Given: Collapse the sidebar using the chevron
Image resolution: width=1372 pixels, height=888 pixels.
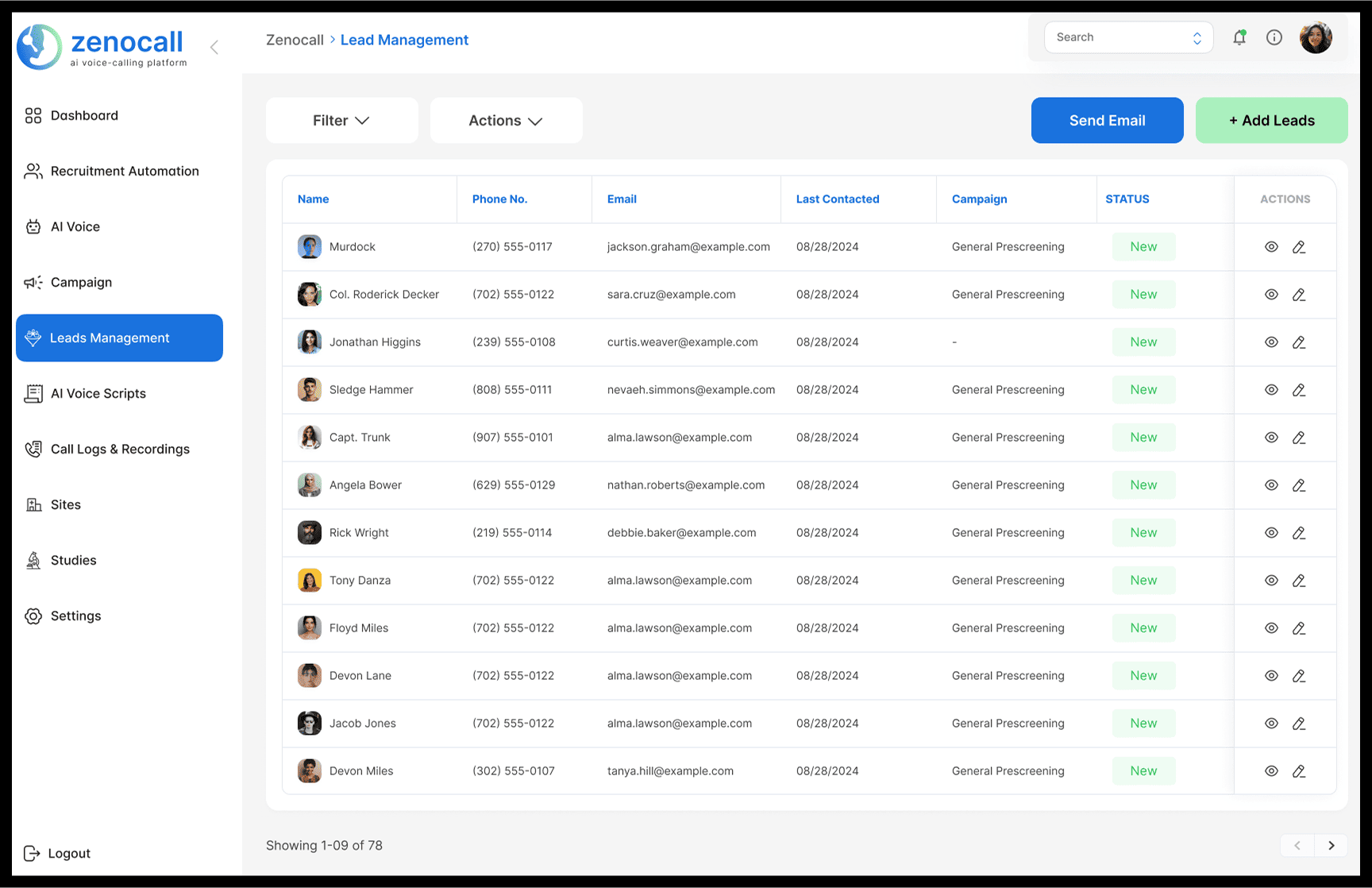Looking at the screenshot, I should [x=214, y=47].
